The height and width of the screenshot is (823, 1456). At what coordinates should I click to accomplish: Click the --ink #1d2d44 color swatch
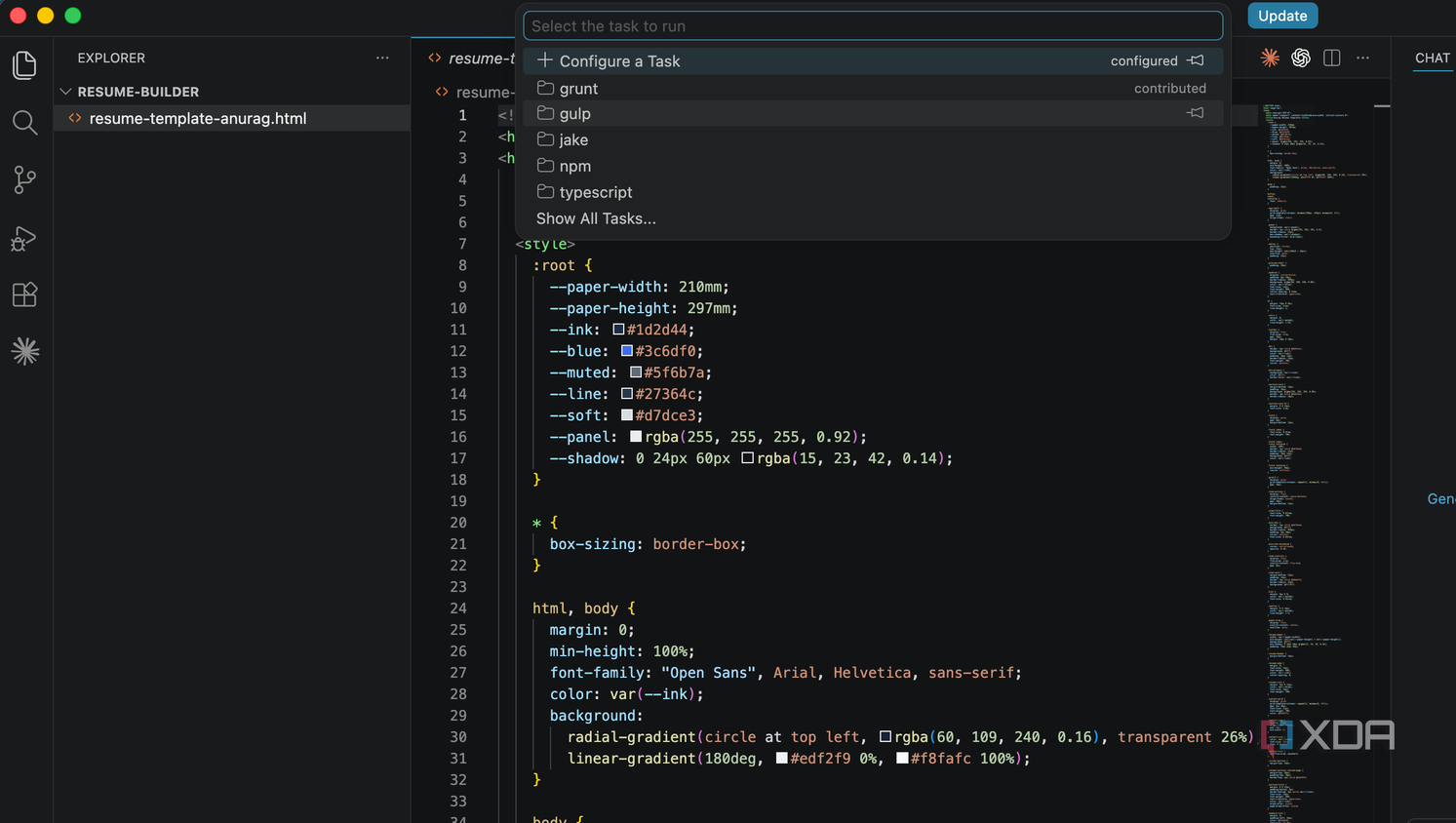618,330
